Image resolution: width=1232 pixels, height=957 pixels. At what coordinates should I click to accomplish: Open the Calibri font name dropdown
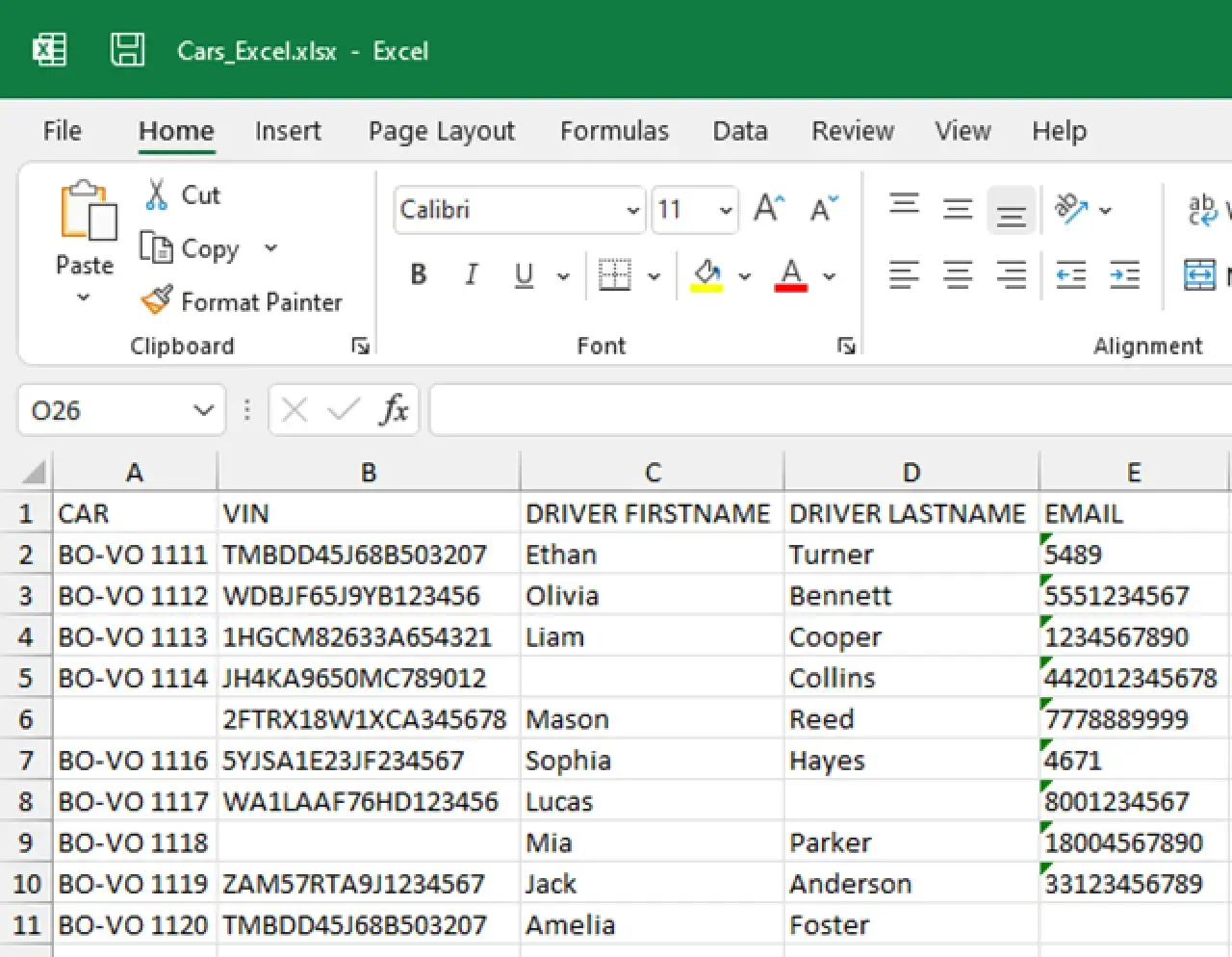tap(632, 210)
